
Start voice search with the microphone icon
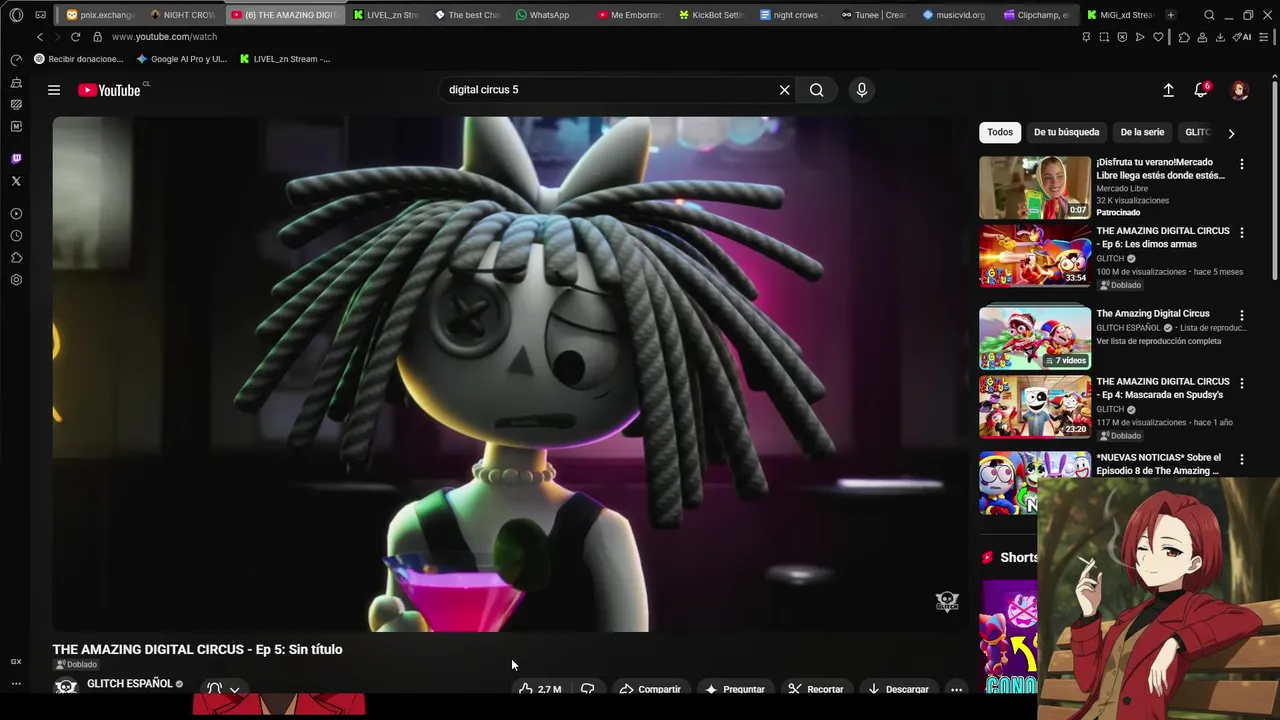tap(862, 90)
